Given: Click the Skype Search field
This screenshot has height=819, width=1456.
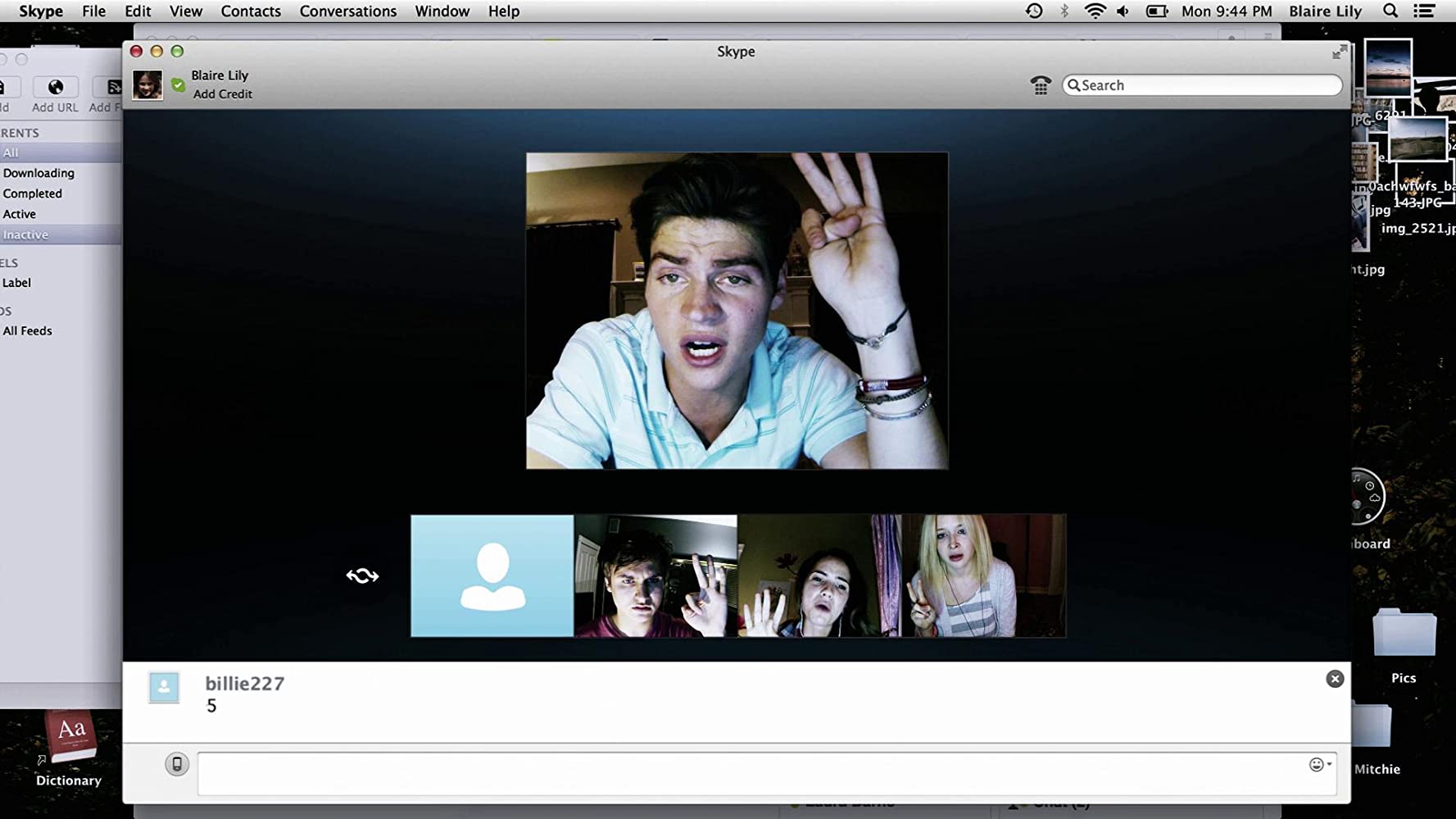Looking at the screenshot, I should point(1204,85).
